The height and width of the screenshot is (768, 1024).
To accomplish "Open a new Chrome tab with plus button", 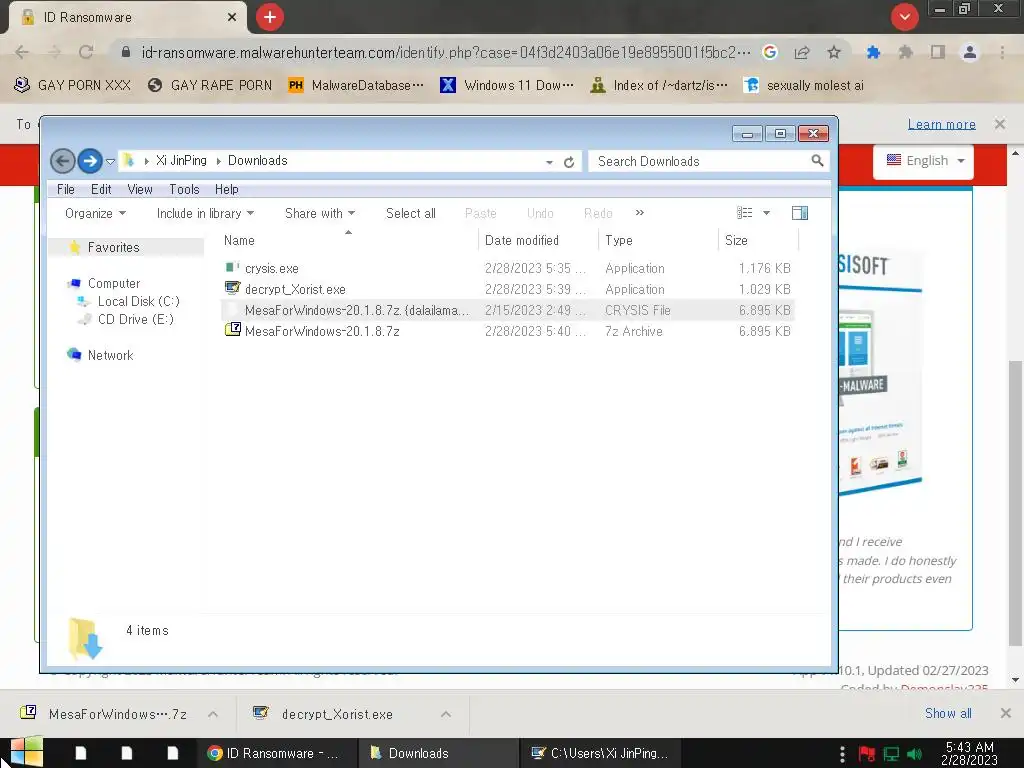I will point(270,17).
